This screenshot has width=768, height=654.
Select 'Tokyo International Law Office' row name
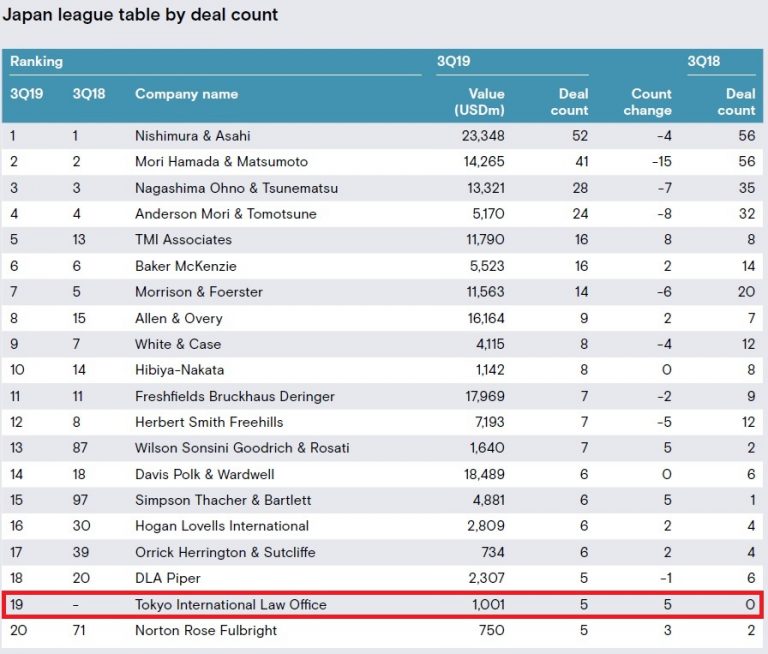pos(231,605)
